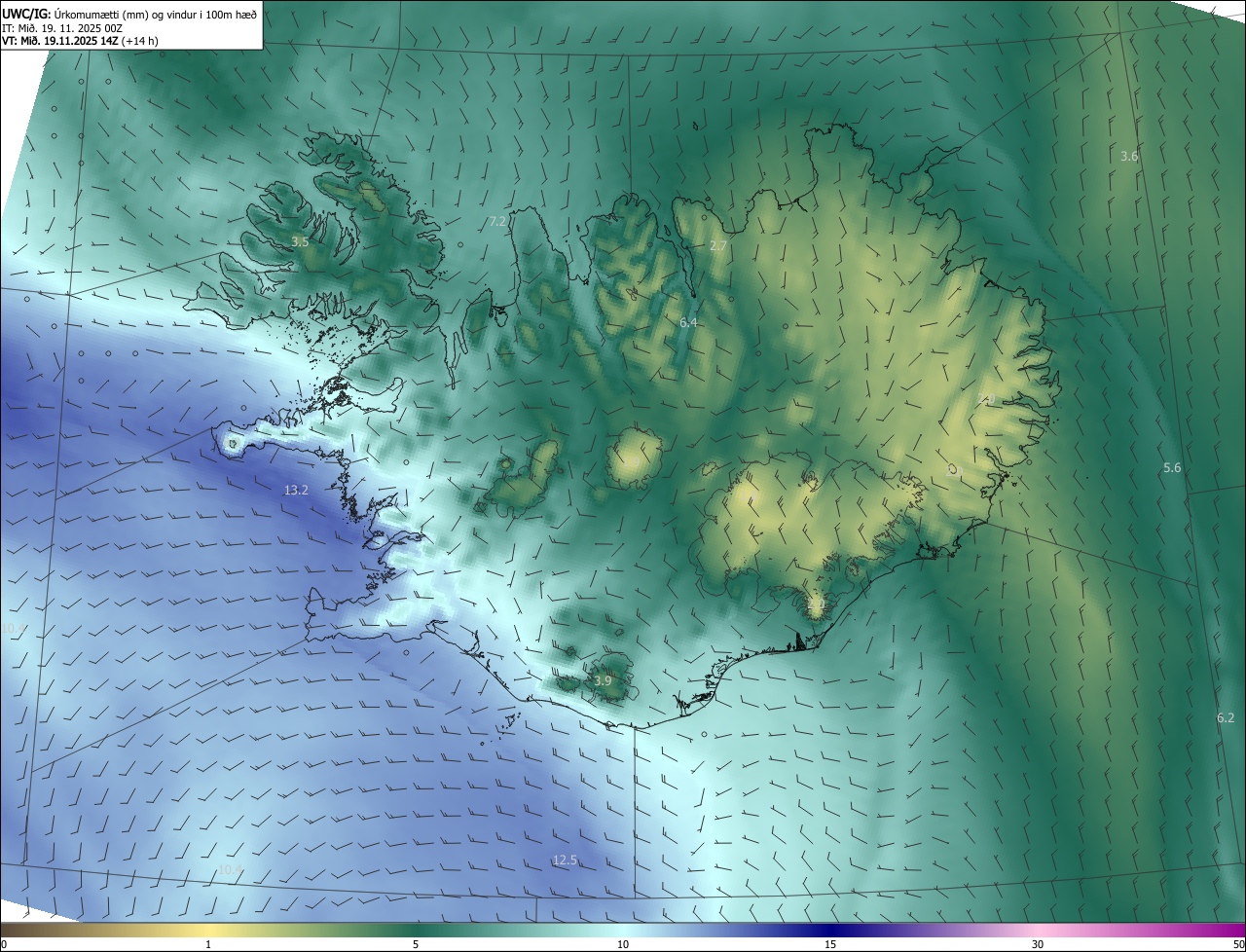Click the 6.4 value label on the map
Viewport: 1246px width, 952px height.
[x=688, y=321]
